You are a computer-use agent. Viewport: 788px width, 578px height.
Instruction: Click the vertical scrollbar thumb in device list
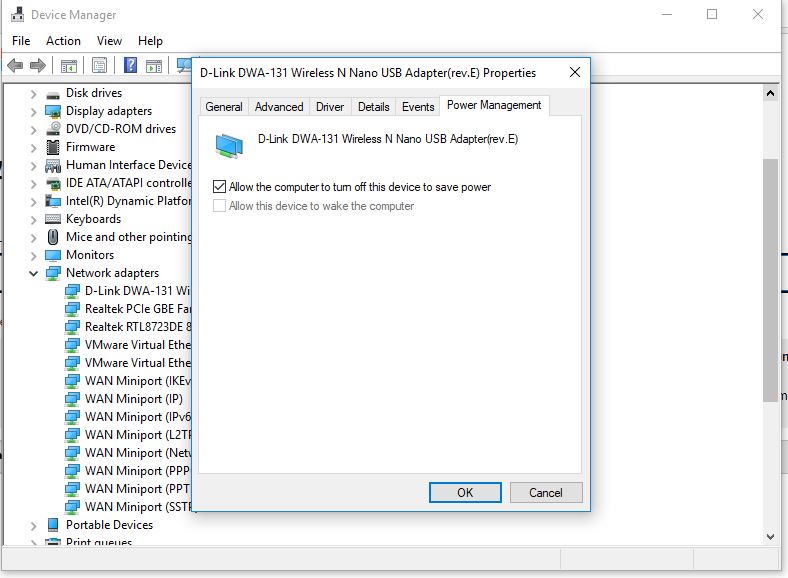(770, 280)
